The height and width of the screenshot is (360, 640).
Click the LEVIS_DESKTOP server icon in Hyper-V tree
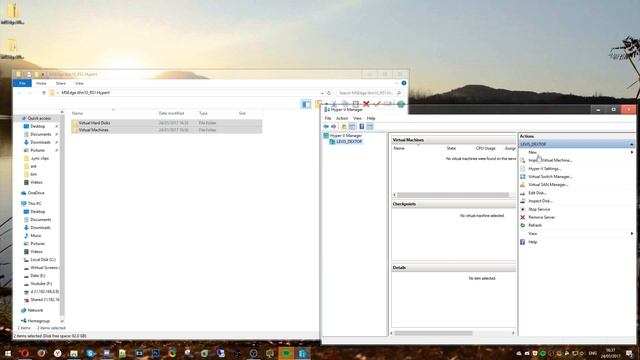pos(332,142)
